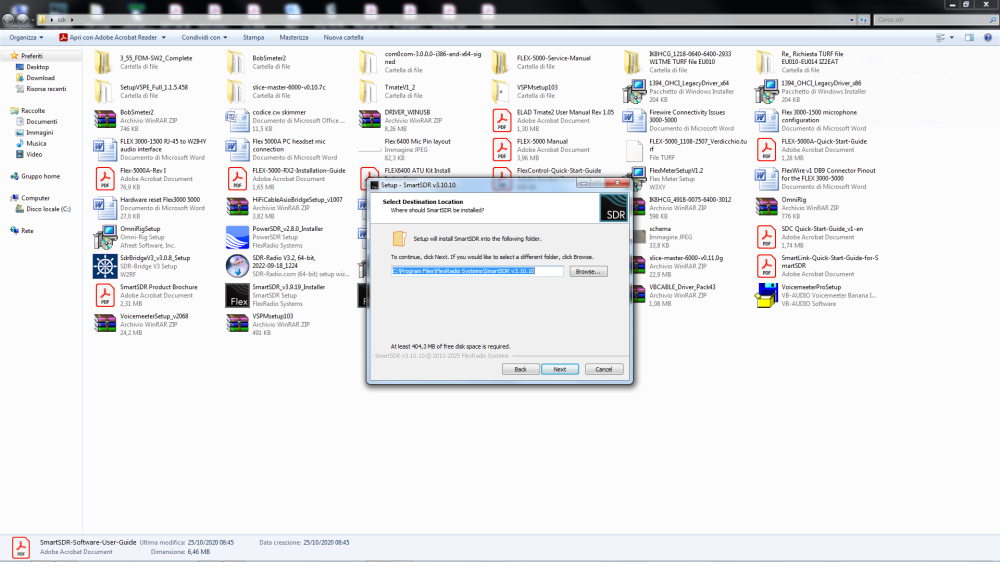
Task: Select Flex-5000A-Rev I PDF icon
Action: click(105, 179)
